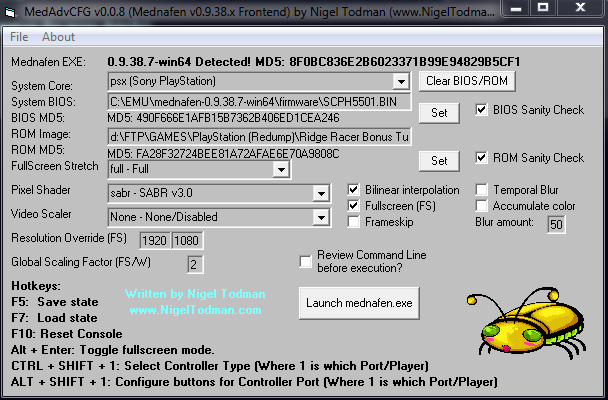This screenshot has width=608, height=400.
Task: Click Set button for ROM Image
Action: click(439, 160)
